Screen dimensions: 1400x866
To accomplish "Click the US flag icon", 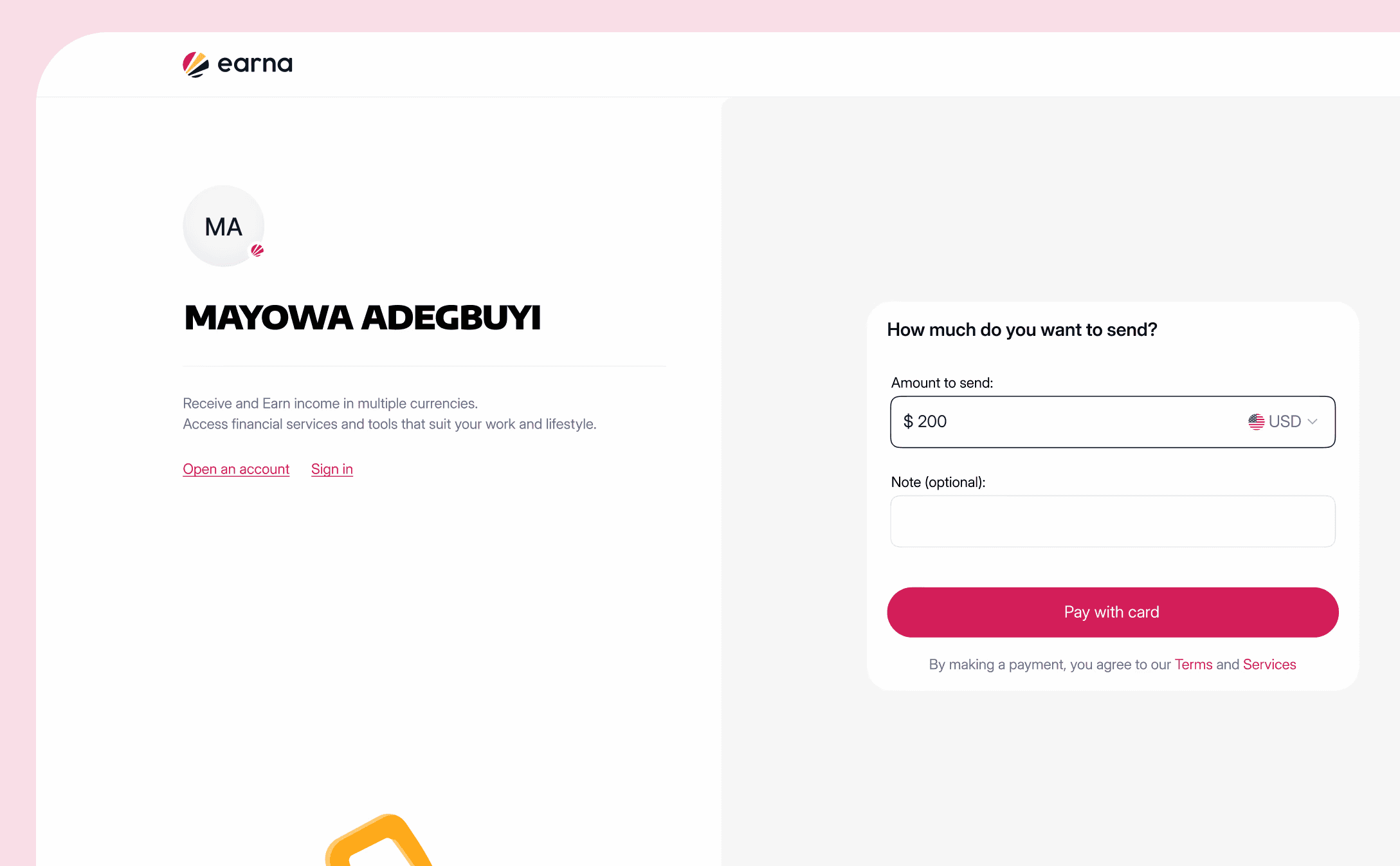I will click(1256, 421).
